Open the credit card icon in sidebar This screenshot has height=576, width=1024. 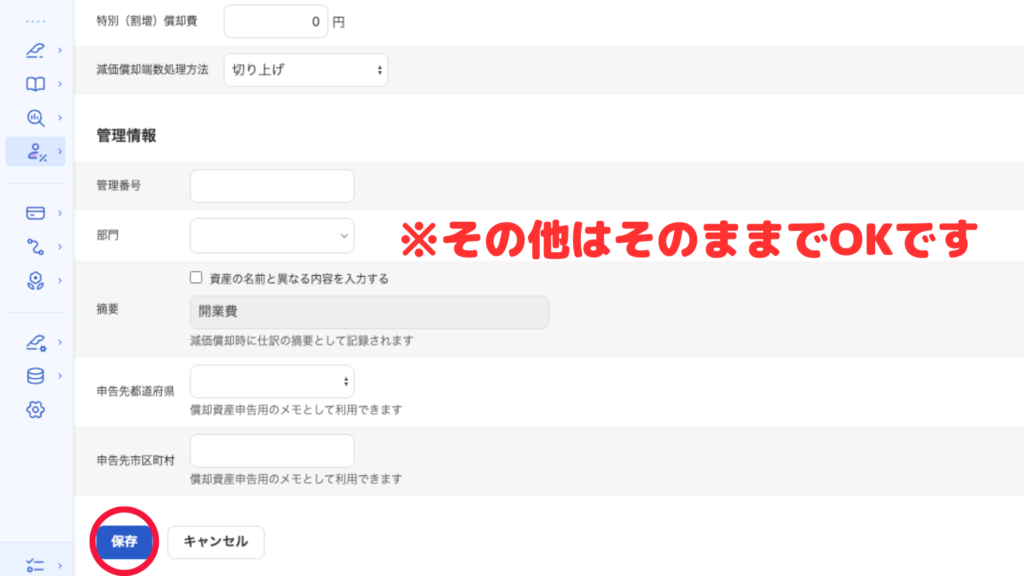[35, 213]
